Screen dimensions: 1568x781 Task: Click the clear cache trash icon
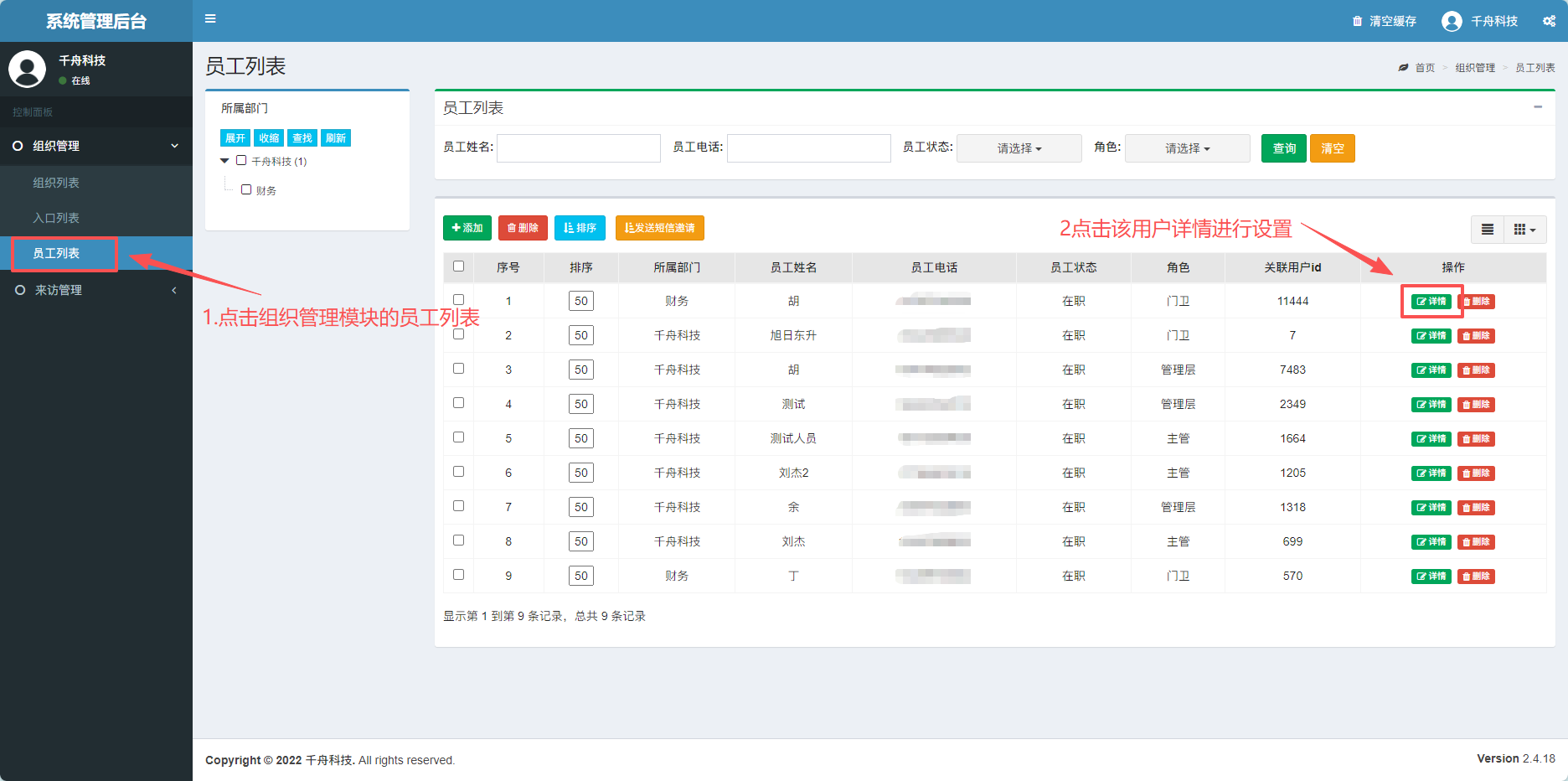tap(1357, 21)
